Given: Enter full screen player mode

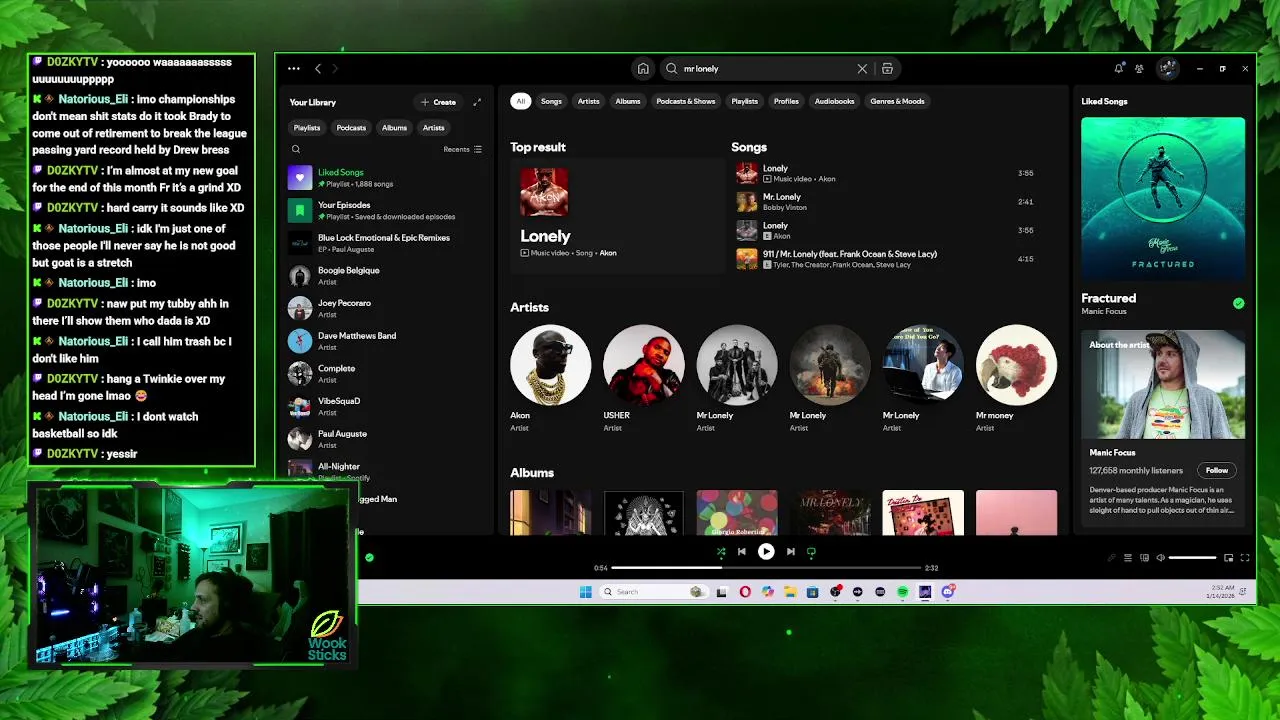Looking at the screenshot, I should coord(1245,558).
